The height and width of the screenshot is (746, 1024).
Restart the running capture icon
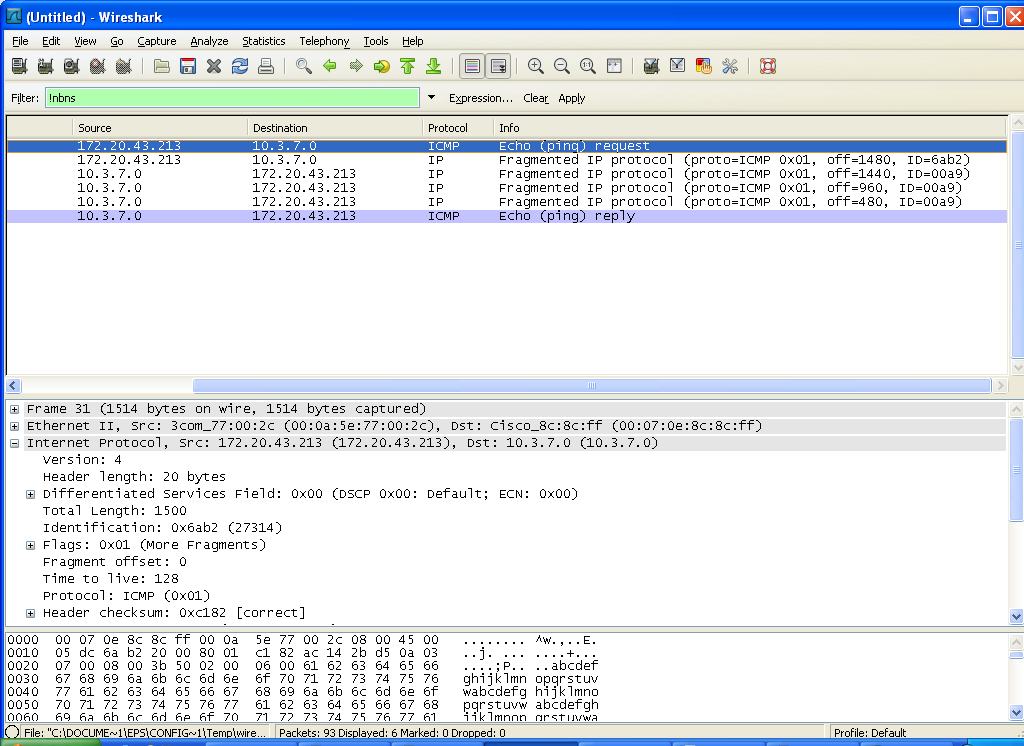pos(123,66)
